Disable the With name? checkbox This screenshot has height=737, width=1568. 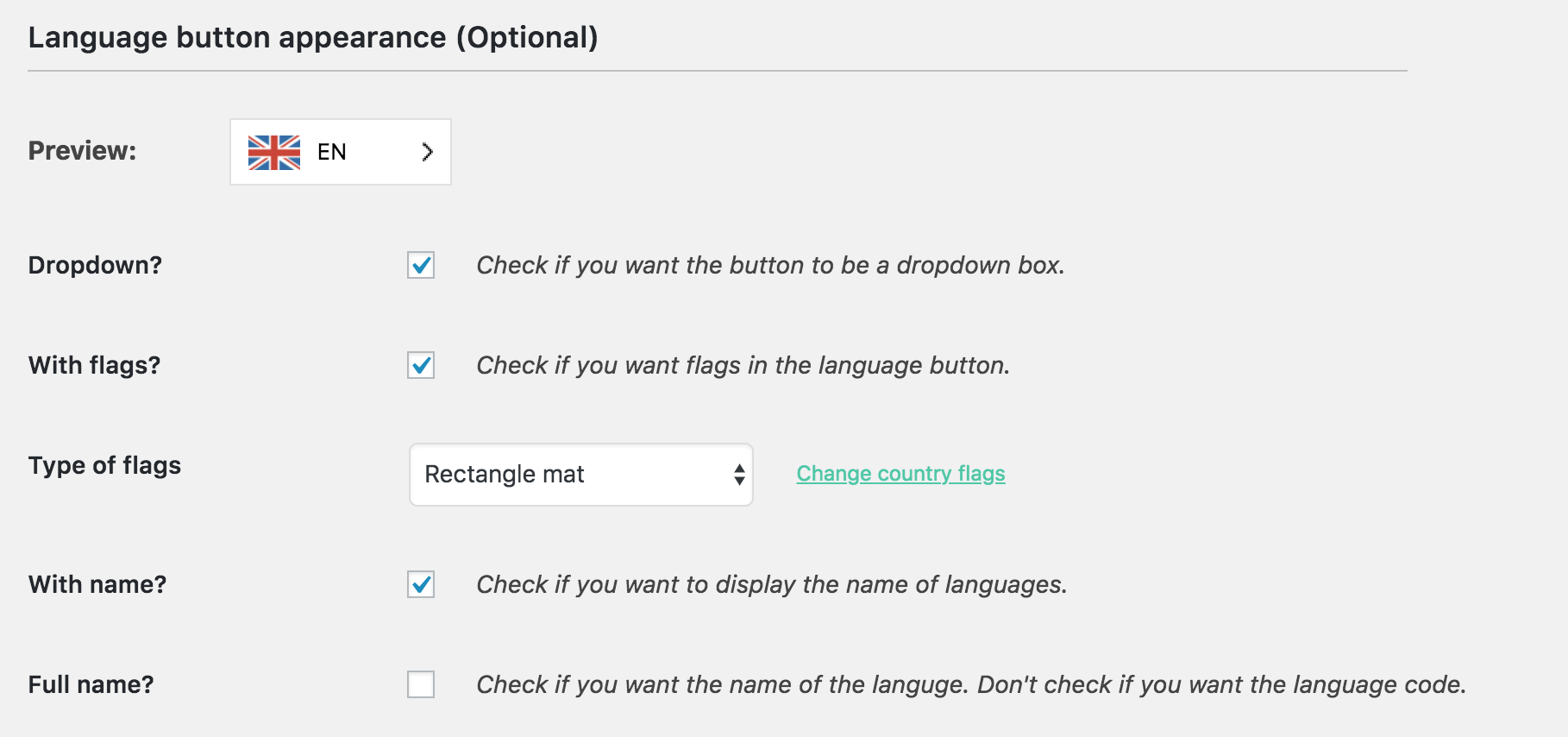pos(421,584)
